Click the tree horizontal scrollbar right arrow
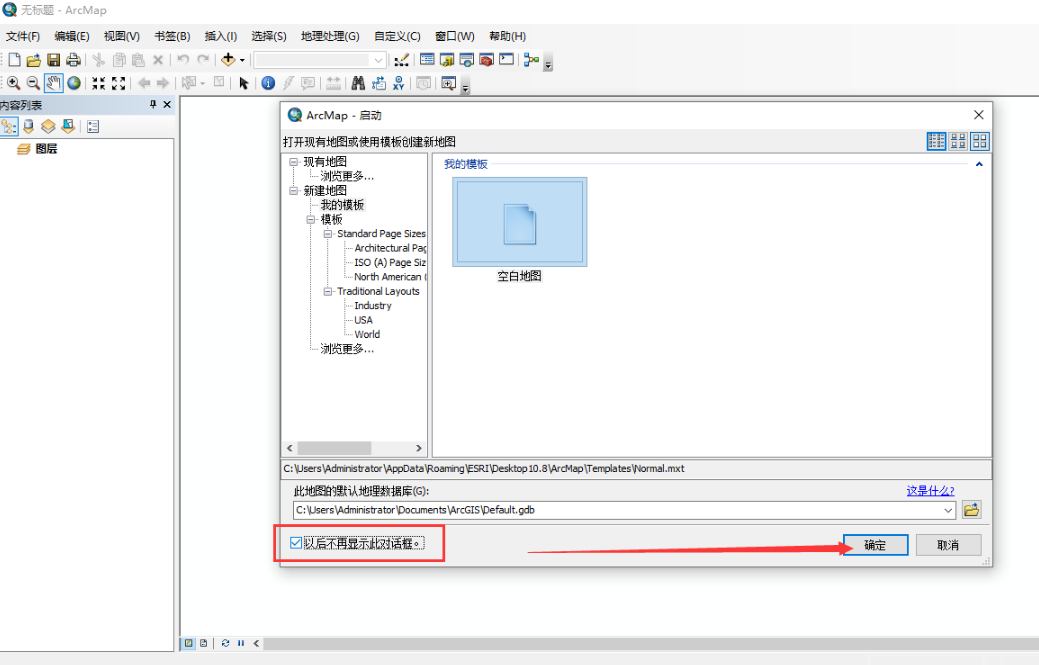This screenshot has width=1039, height=665. pos(419,448)
